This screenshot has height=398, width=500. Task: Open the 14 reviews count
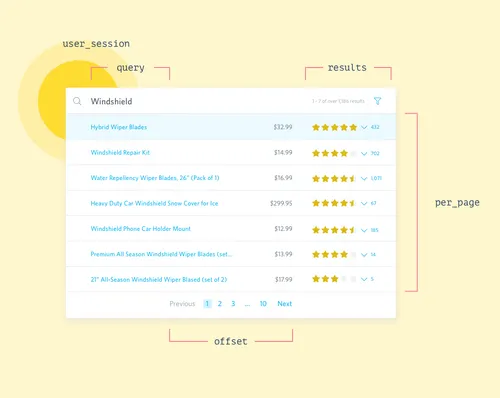tap(373, 254)
